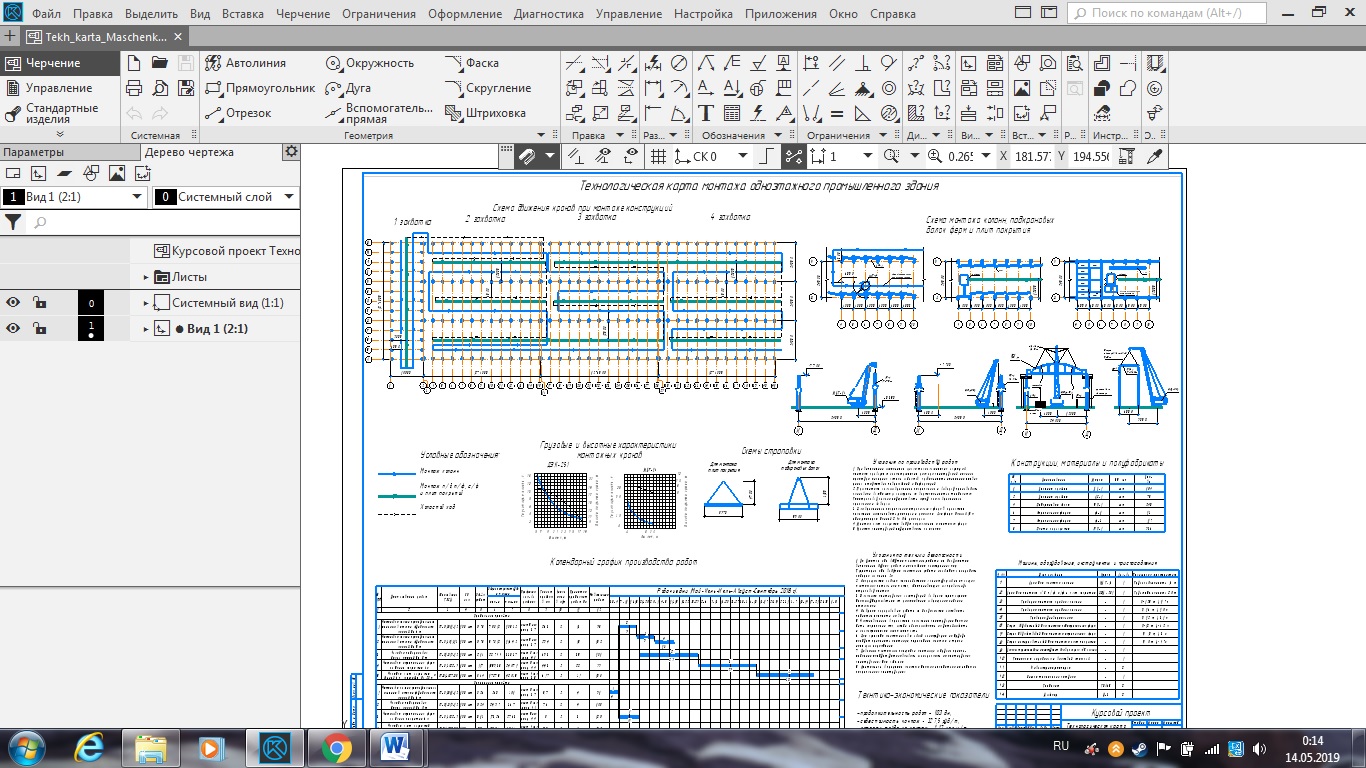Toggle the highlighted parametric mode button
The image size is (1366, 768).
[x=793, y=156]
